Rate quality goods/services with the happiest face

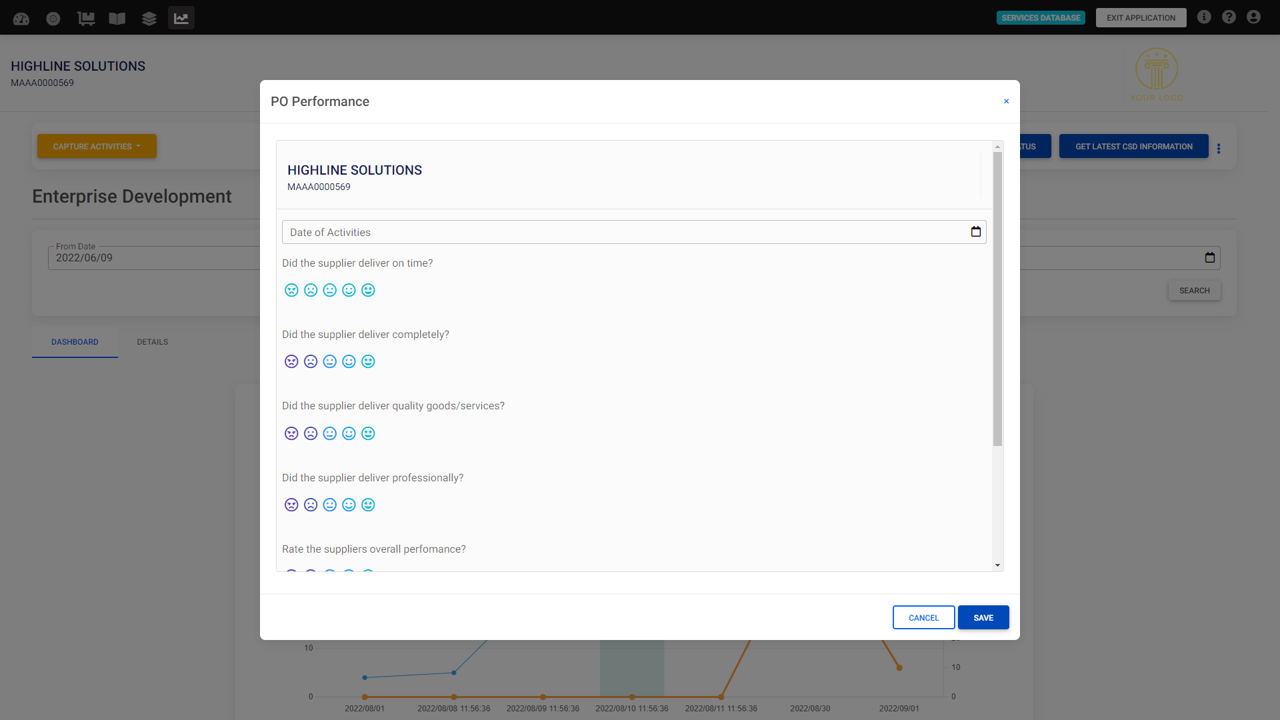coord(368,433)
